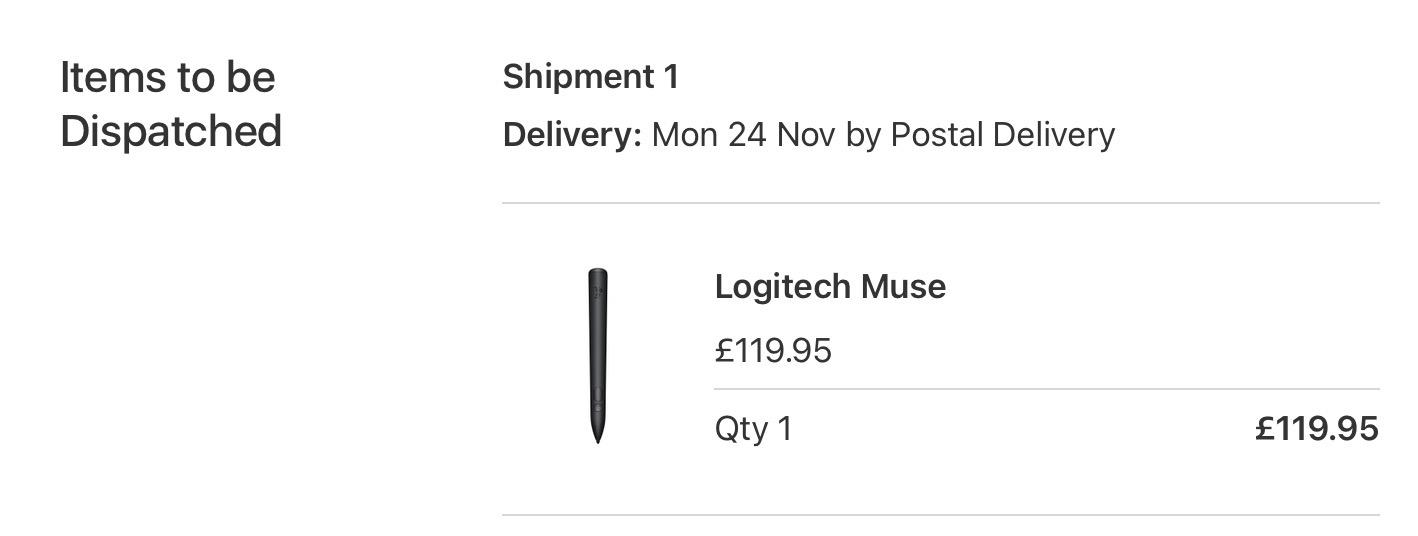The image size is (1418, 536).
Task: Open the Logitech Muse product name
Action: point(829,287)
